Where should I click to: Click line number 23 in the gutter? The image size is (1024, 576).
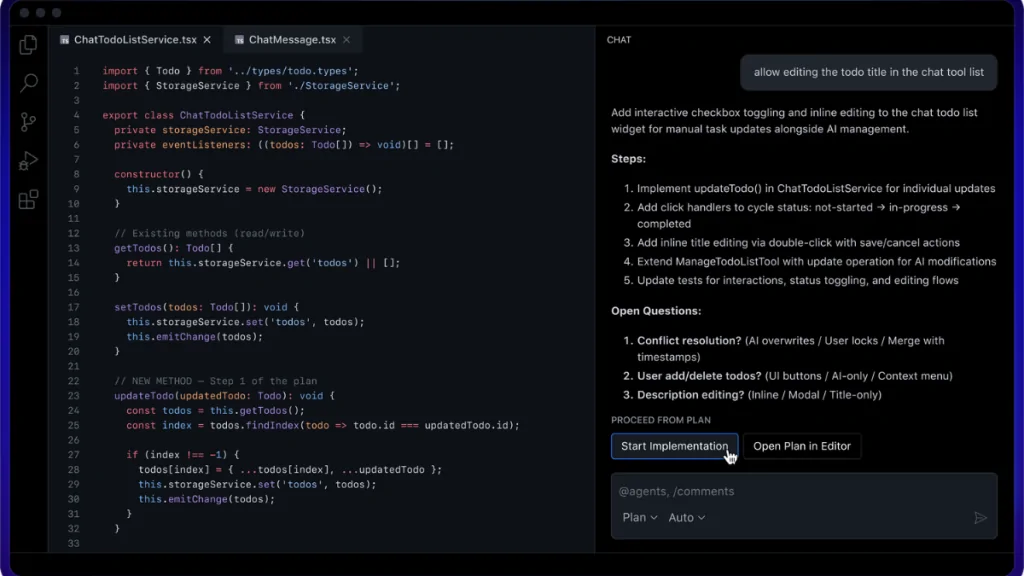click(73, 396)
